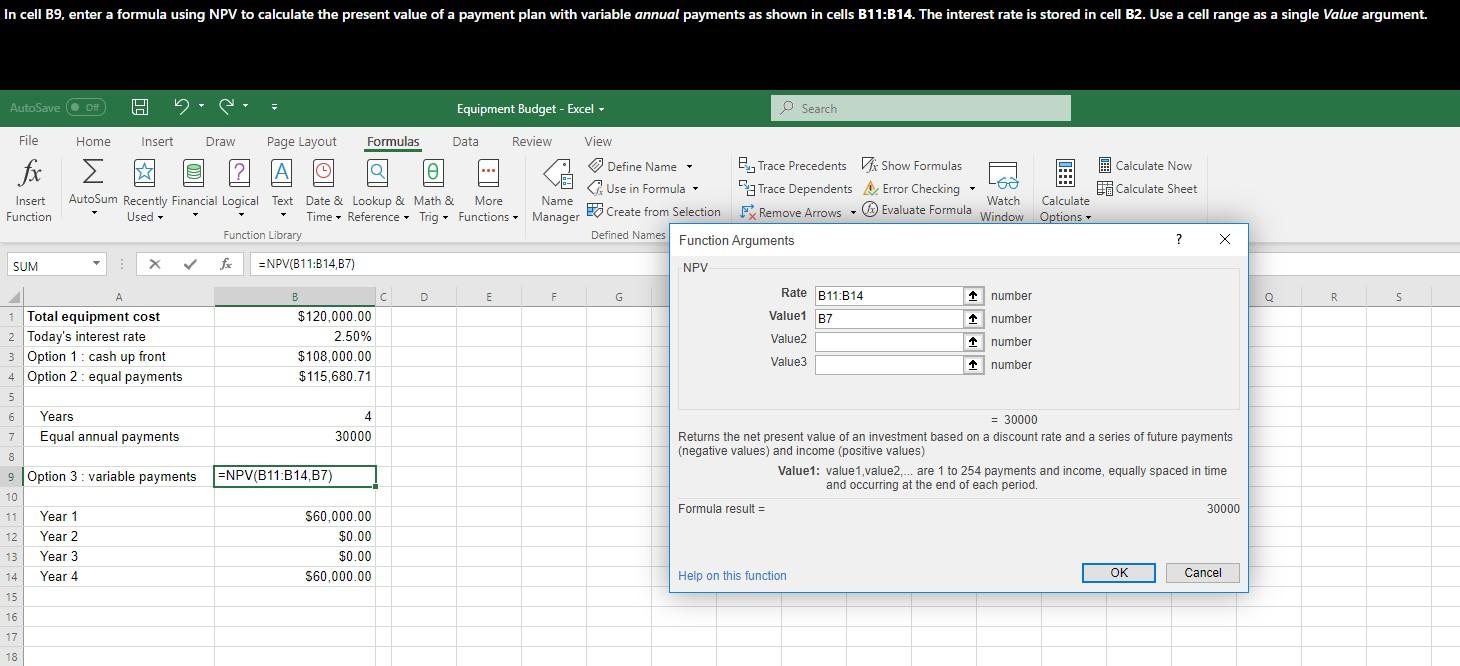Viewport: 1460px width, 666px height.
Task: Toggle the AutoSave switch
Action: pyautogui.click(x=85, y=108)
